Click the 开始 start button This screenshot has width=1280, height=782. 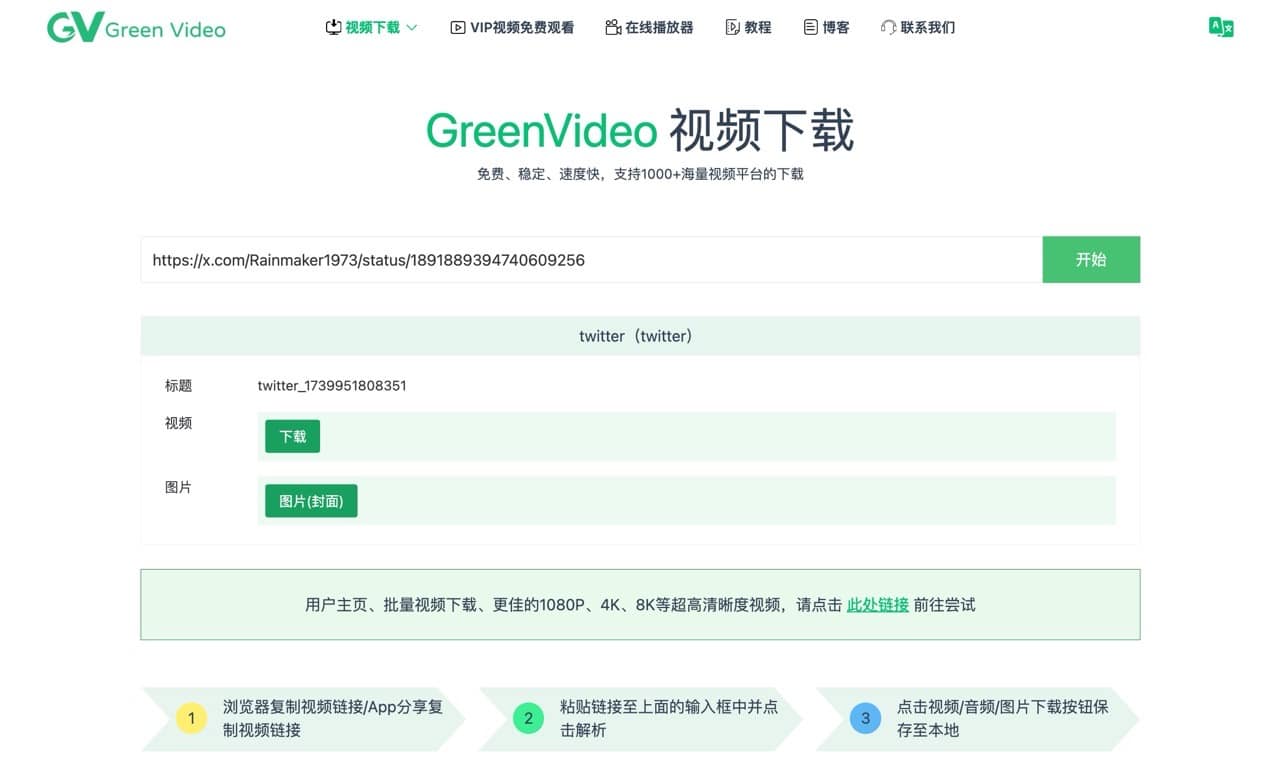point(1091,260)
